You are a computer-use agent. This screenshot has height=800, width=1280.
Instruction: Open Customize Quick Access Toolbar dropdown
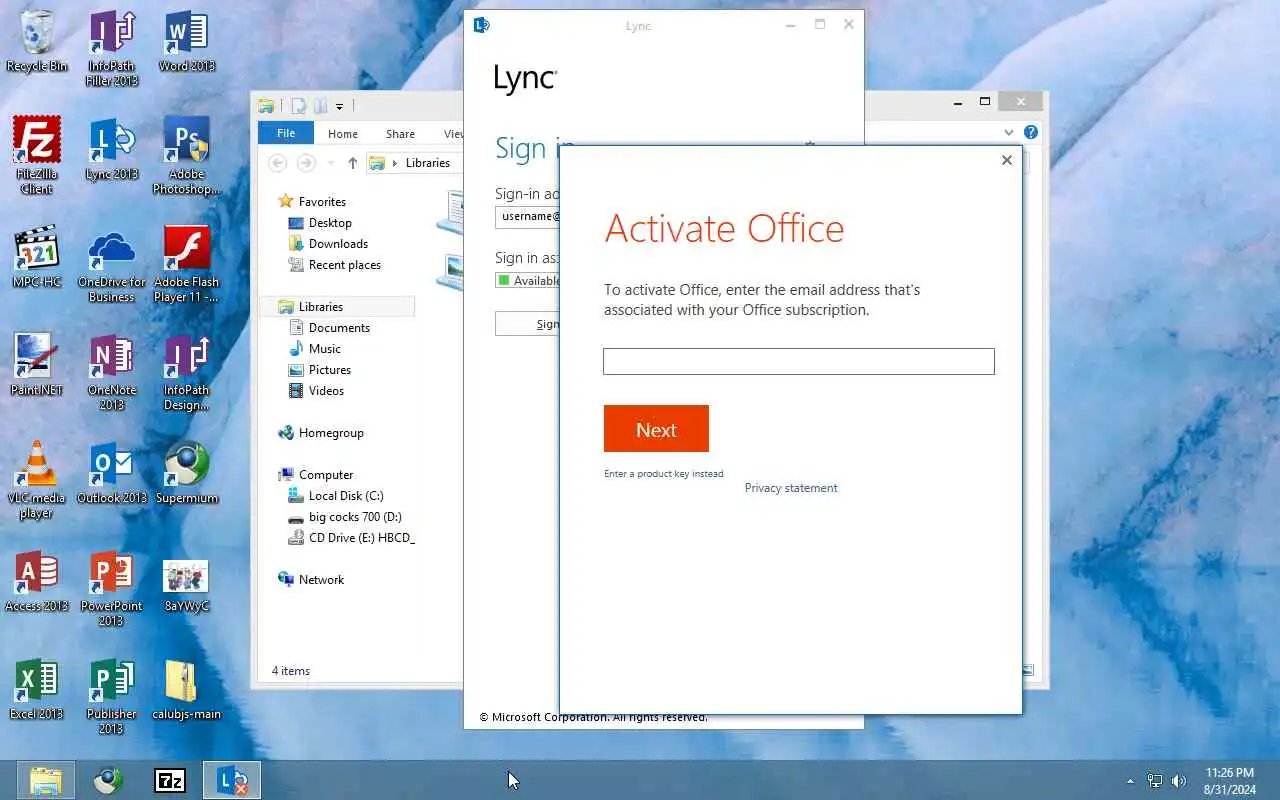(x=339, y=106)
